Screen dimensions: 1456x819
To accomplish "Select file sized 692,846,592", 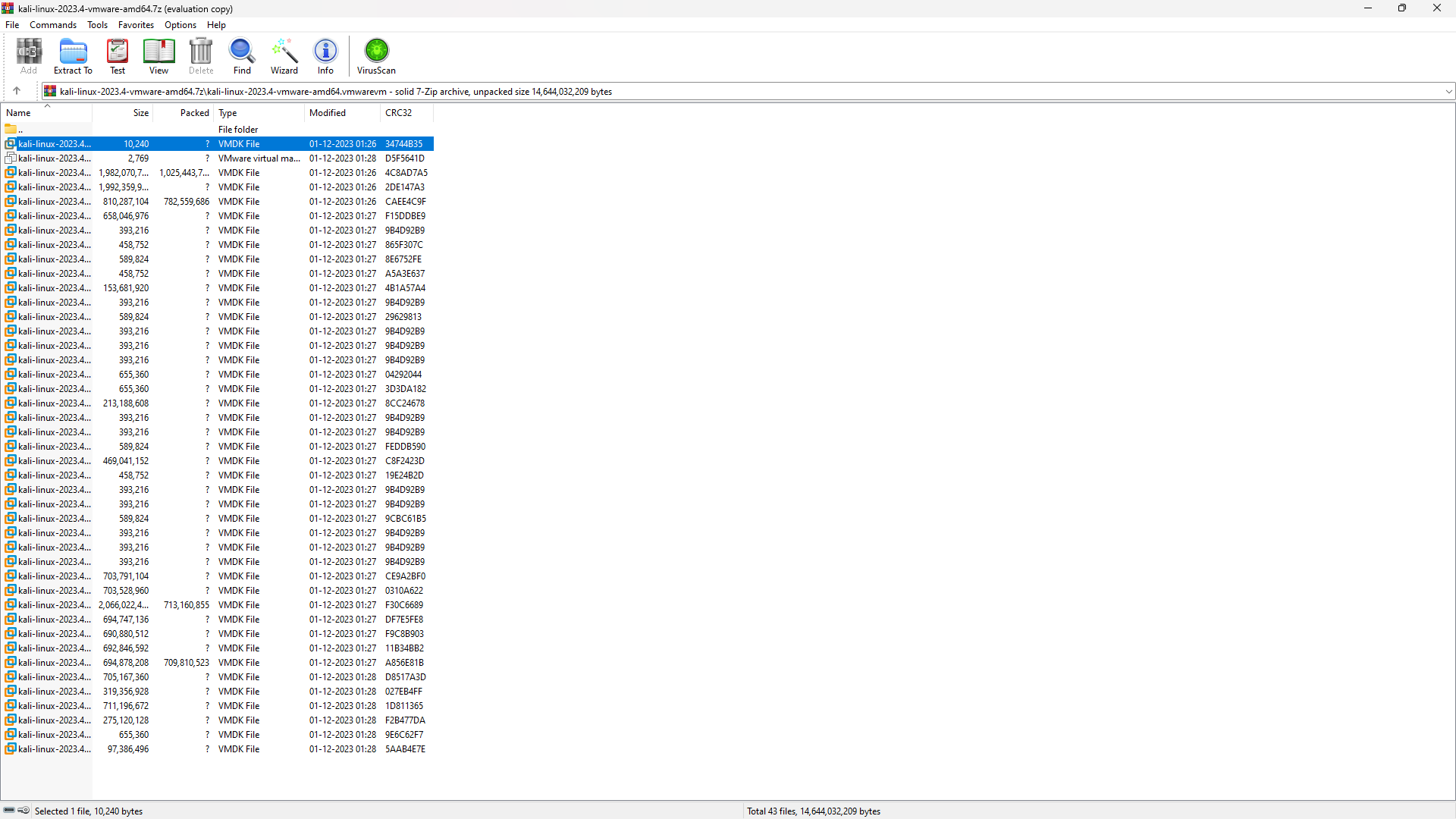I will [218, 648].
